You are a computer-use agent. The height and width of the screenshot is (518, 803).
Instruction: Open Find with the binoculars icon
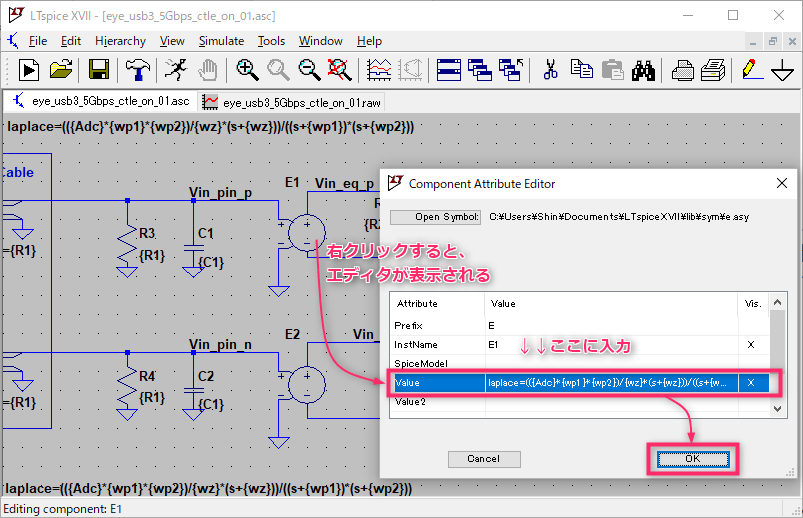[643, 70]
